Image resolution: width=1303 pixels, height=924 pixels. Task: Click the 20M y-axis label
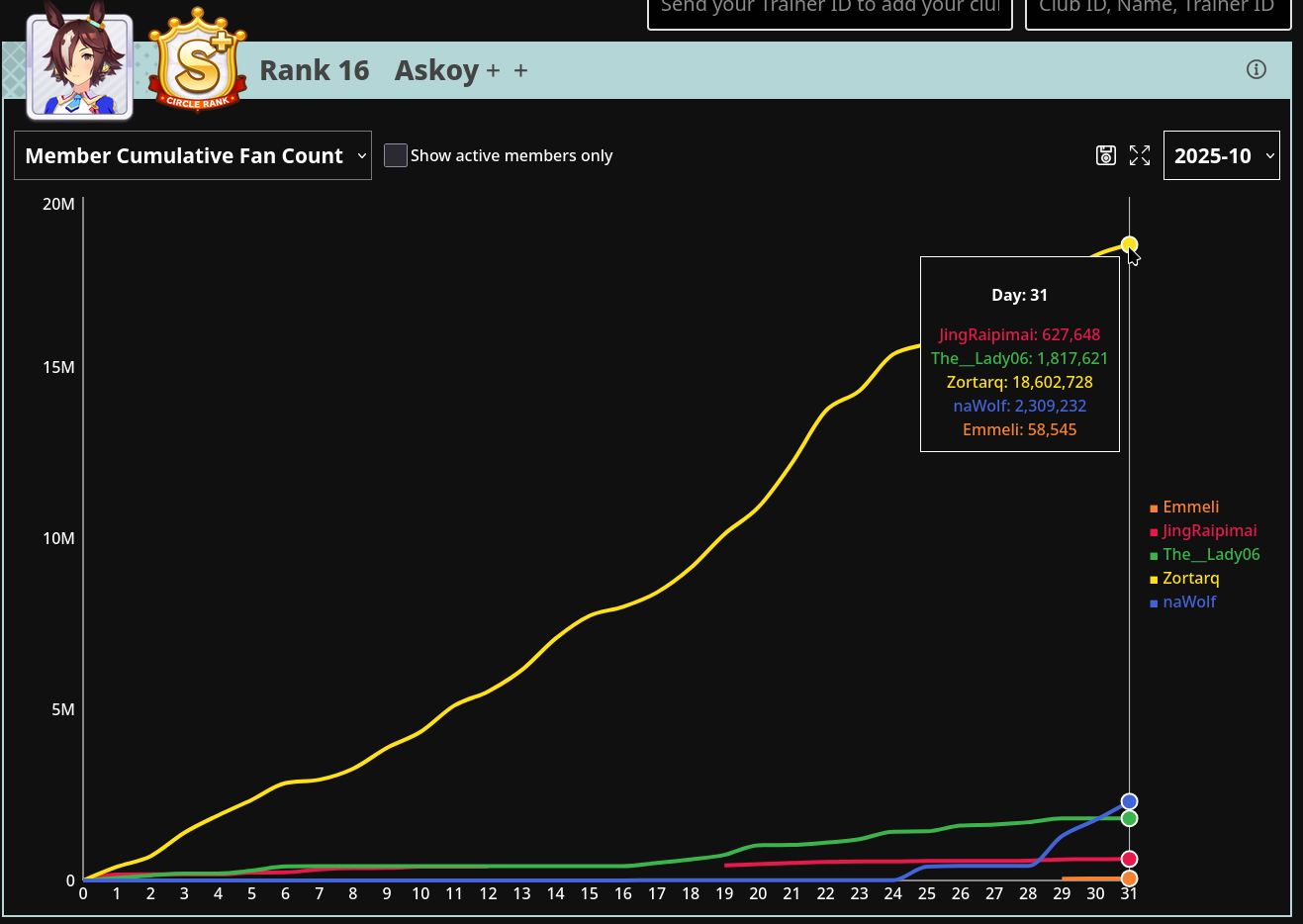(x=58, y=204)
